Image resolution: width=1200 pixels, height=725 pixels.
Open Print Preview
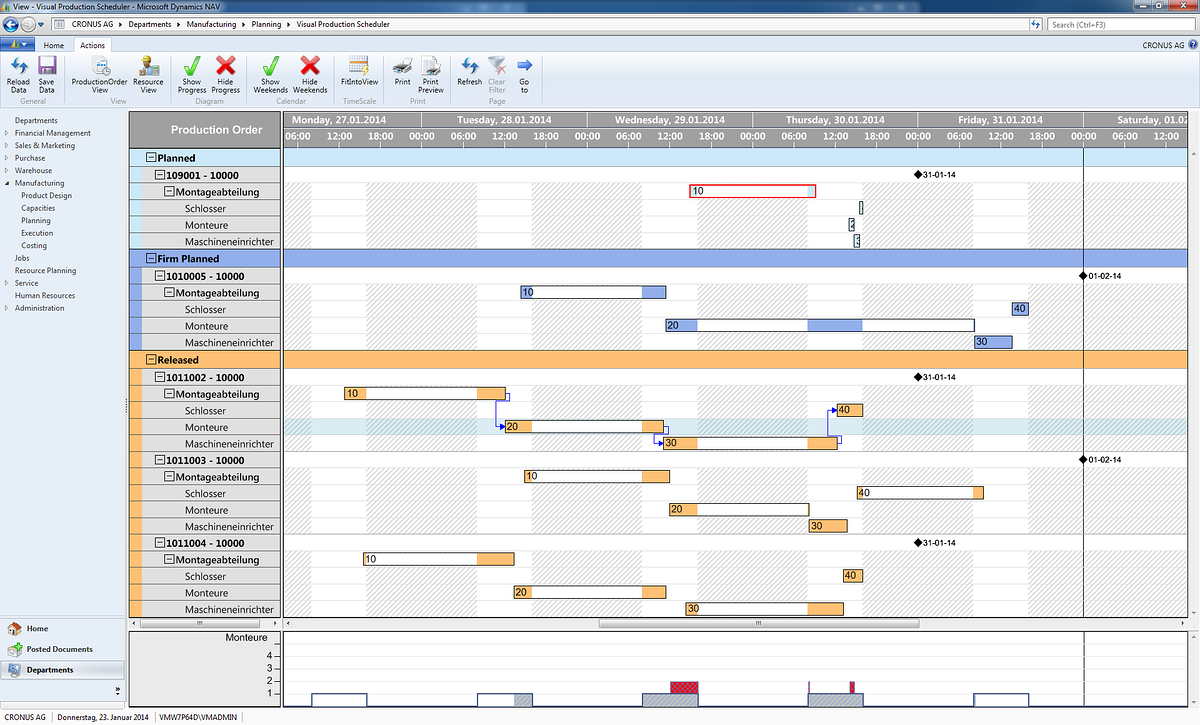pos(430,72)
